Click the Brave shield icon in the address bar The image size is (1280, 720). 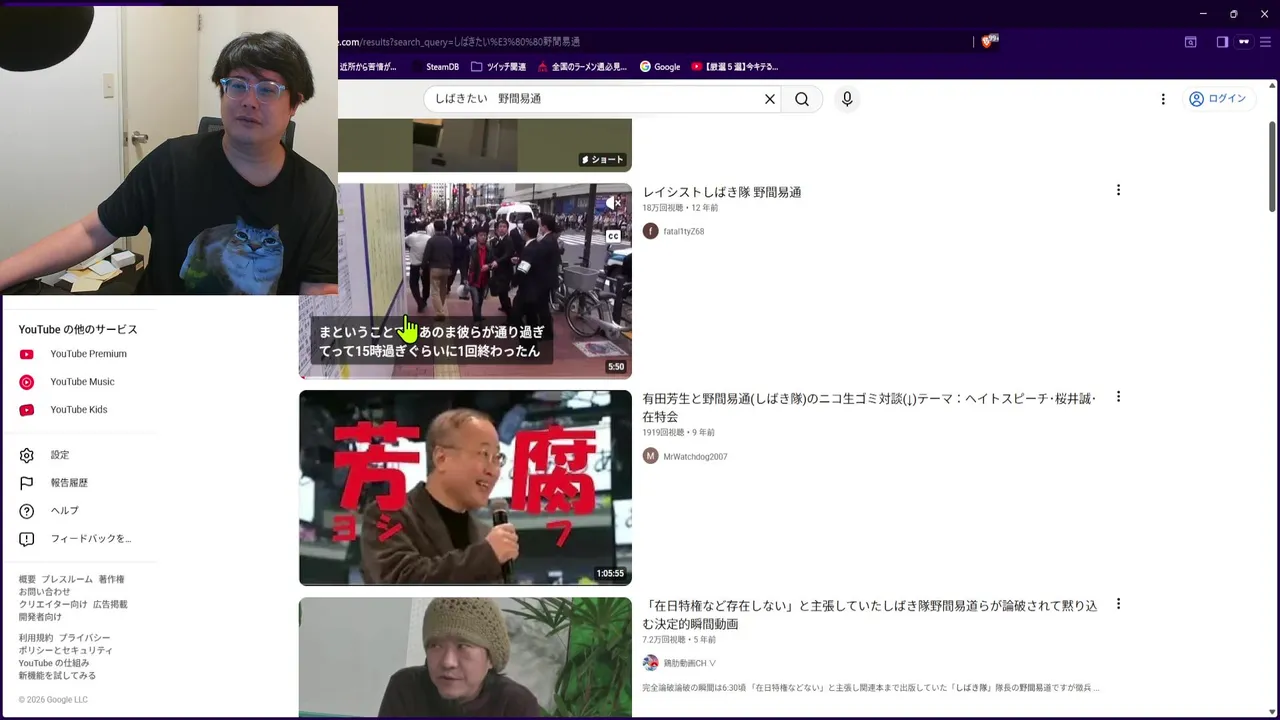click(989, 41)
